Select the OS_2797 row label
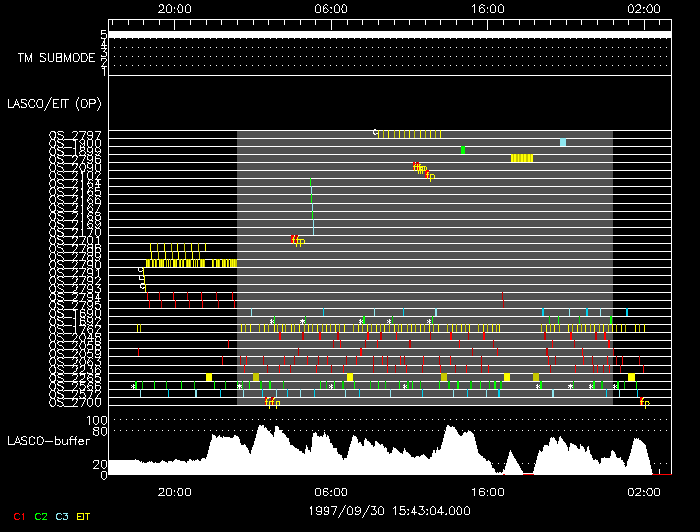Screen dimensions: 700x532 point(75,134)
